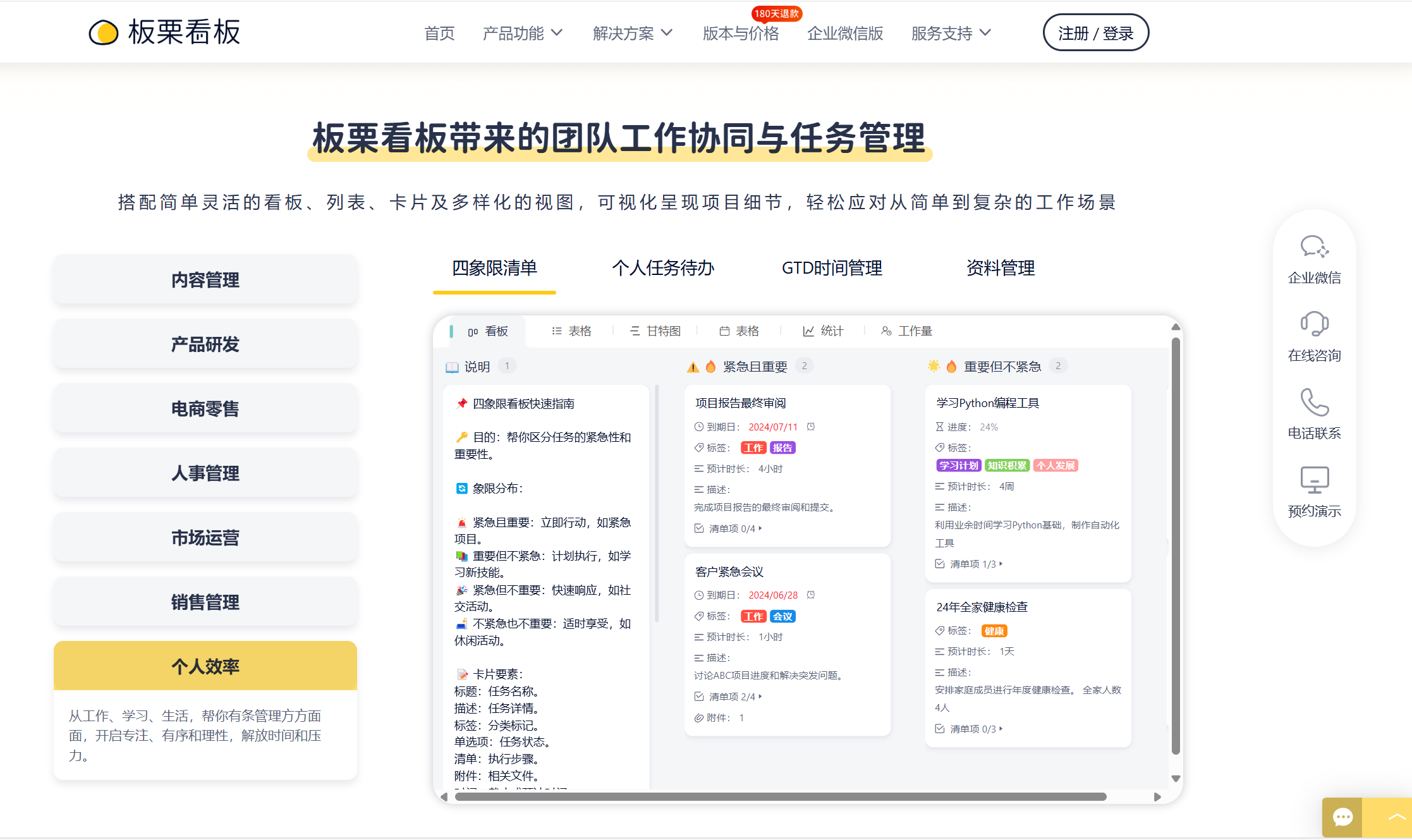The height and width of the screenshot is (840, 1412).
Task: Click the purple 学习计划 tag
Action: 958,465
